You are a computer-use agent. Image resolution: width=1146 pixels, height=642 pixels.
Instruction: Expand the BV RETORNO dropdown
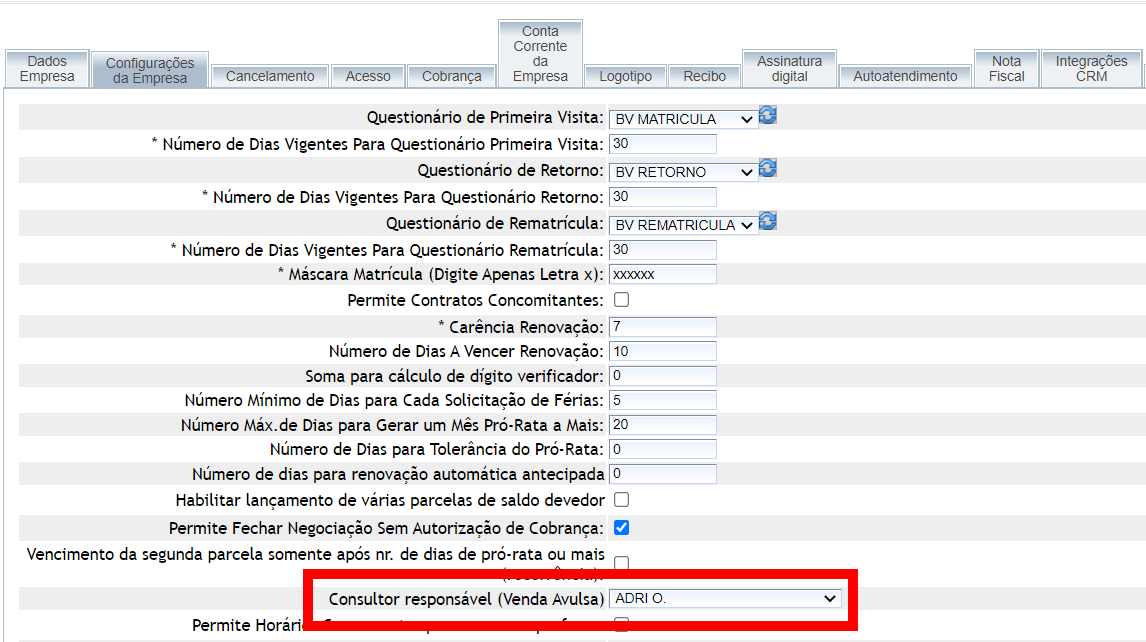(x=684, y=172)
